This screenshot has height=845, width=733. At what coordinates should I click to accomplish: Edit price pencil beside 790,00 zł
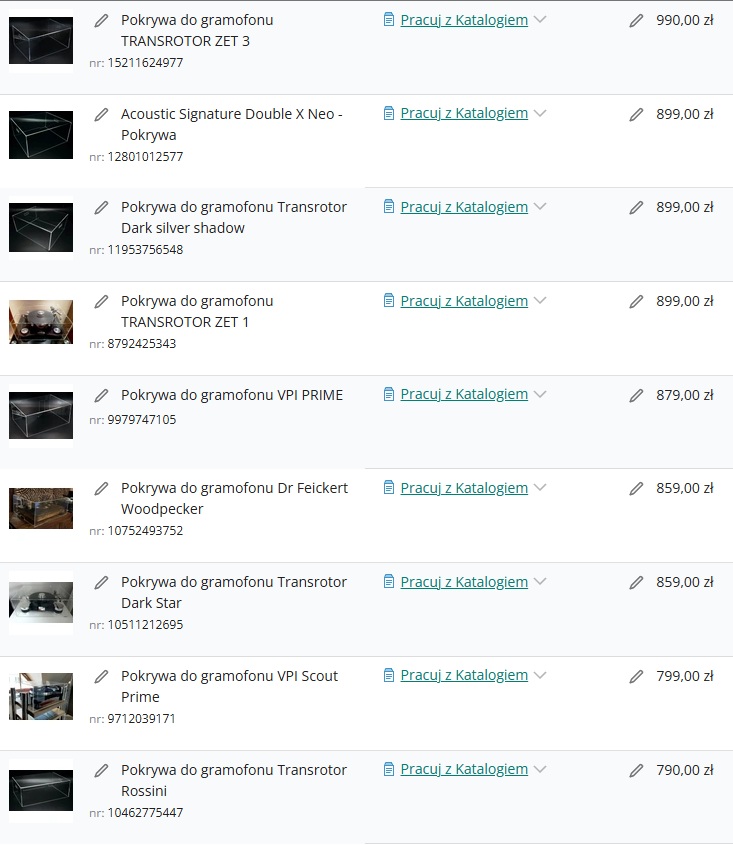pos(636,771)
